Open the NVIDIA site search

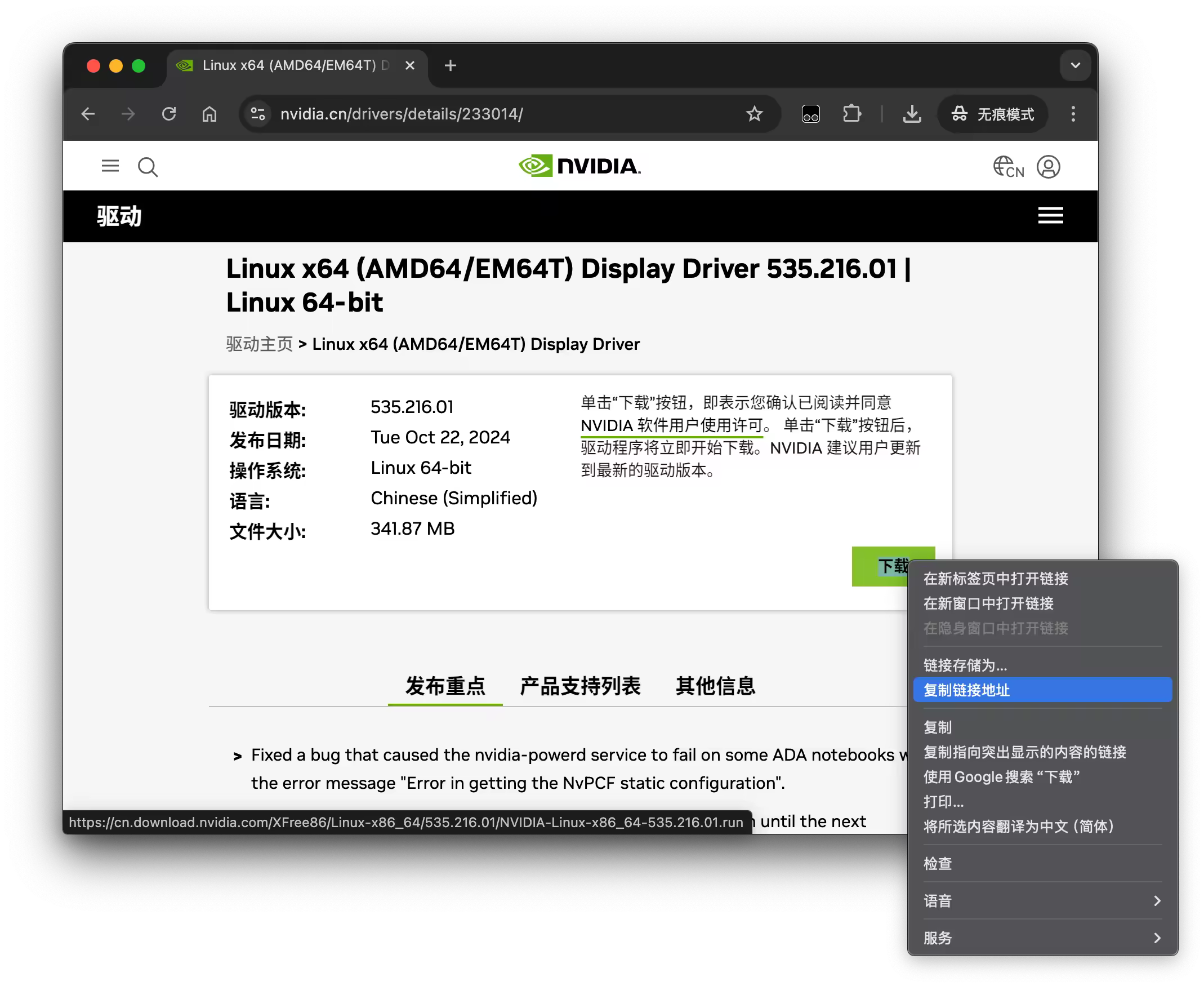tap(148, 167)
